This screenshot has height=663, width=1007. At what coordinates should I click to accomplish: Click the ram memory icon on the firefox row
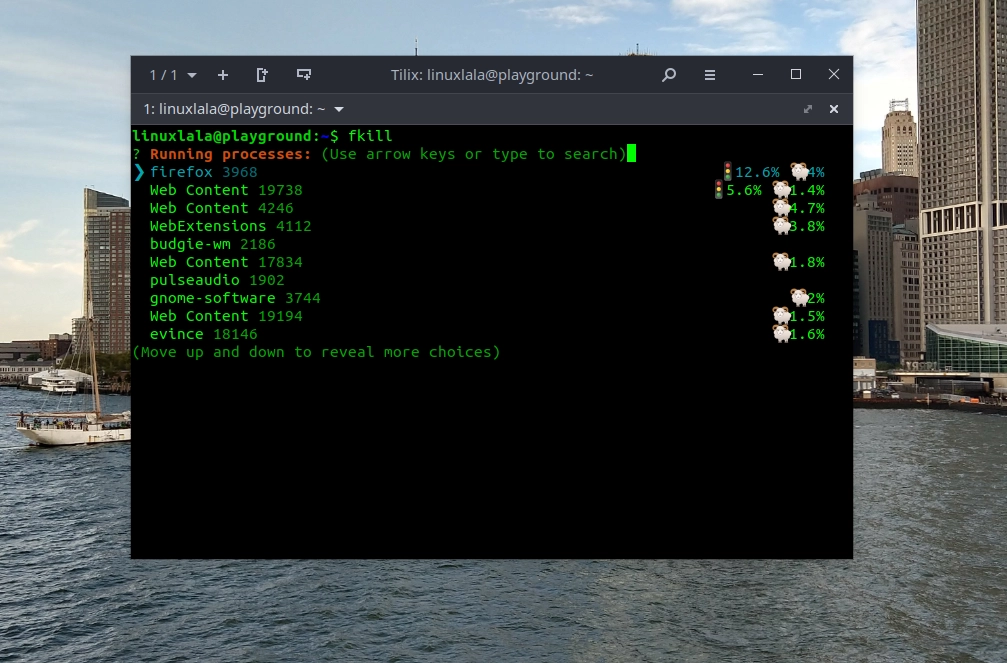(800, 171)
